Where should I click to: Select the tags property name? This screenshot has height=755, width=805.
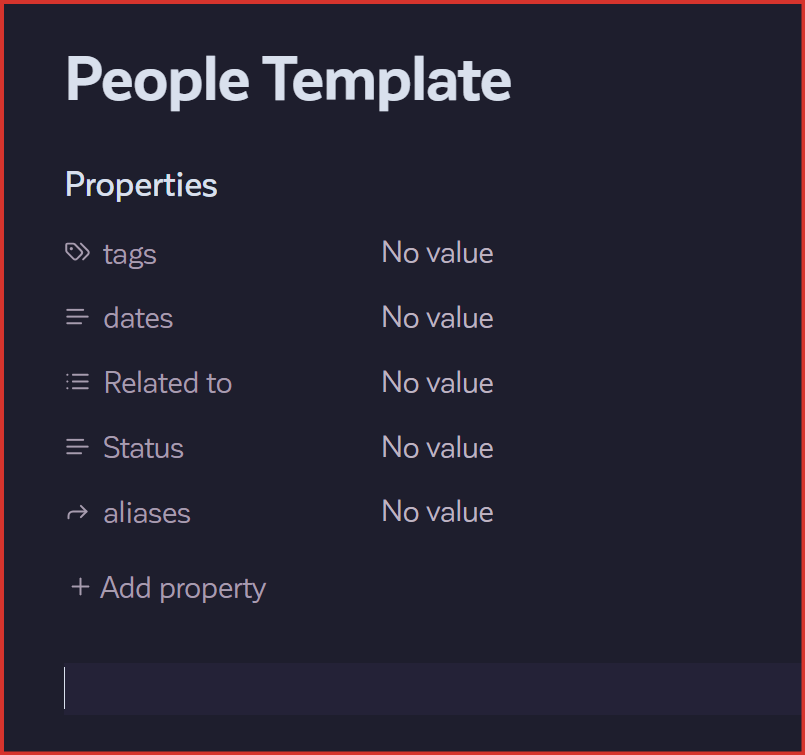coord(130,254)
